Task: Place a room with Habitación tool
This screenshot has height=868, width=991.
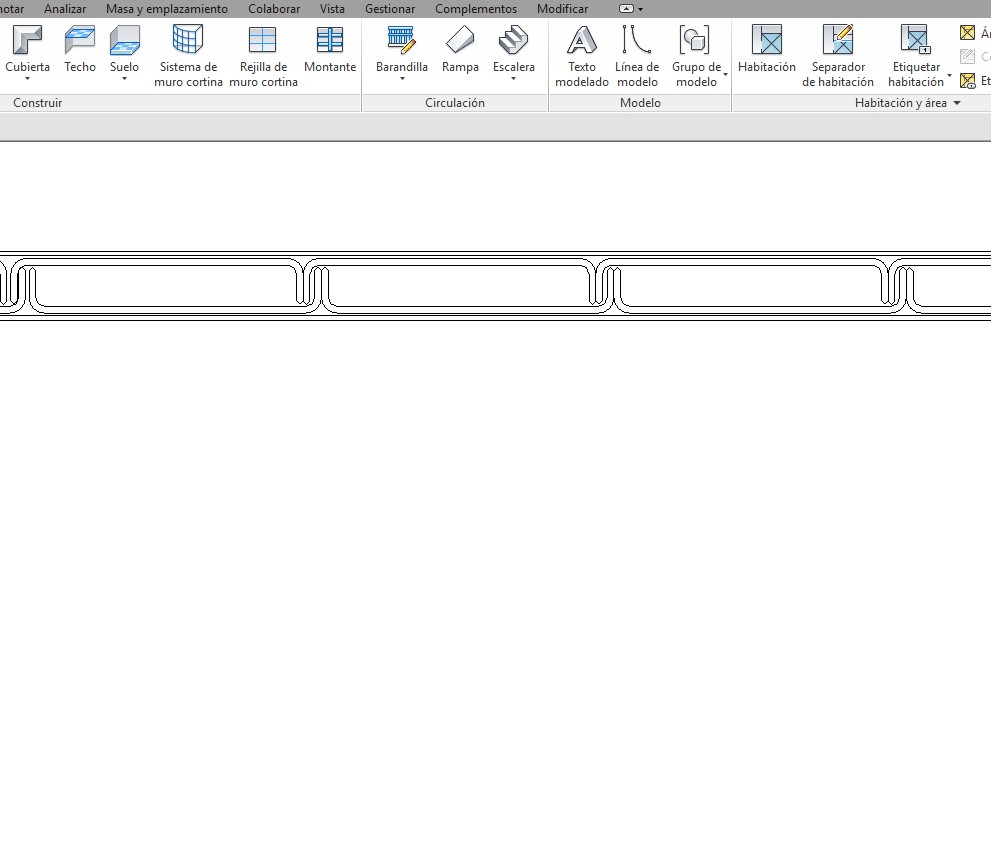Action: click(766, 50)
